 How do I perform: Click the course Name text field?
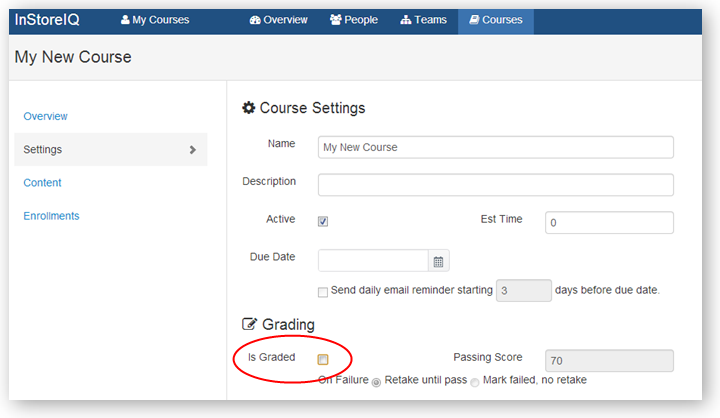coord(495,147)
